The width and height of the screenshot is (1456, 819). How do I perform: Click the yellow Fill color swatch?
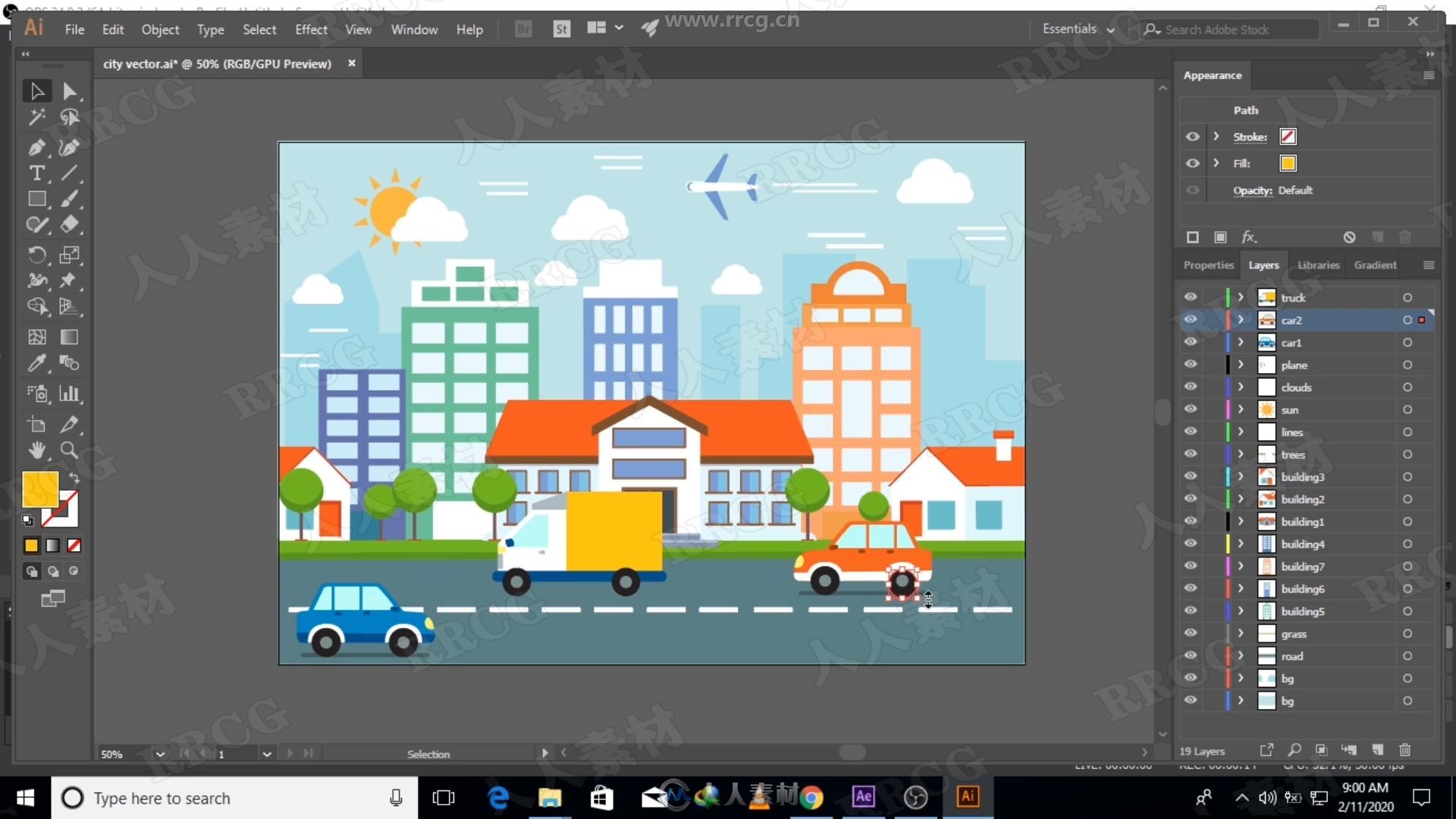point(1287,163)
